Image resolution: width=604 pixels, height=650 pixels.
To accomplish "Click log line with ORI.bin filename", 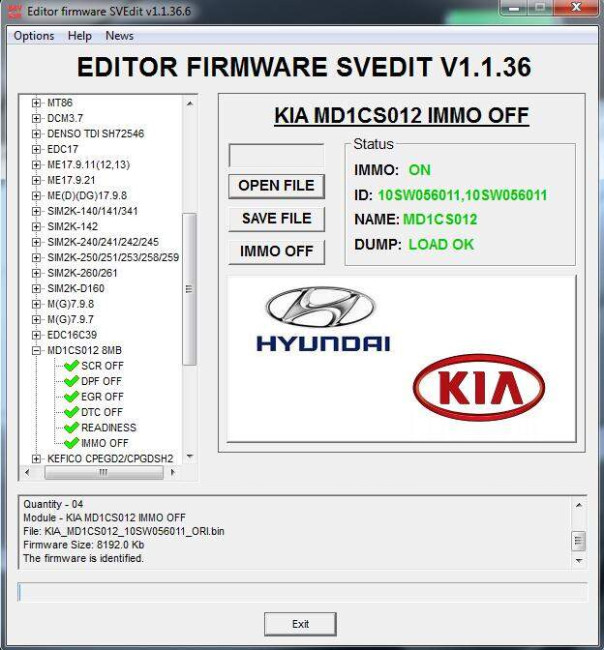I will pyautogui.click(x=124, y=531).
